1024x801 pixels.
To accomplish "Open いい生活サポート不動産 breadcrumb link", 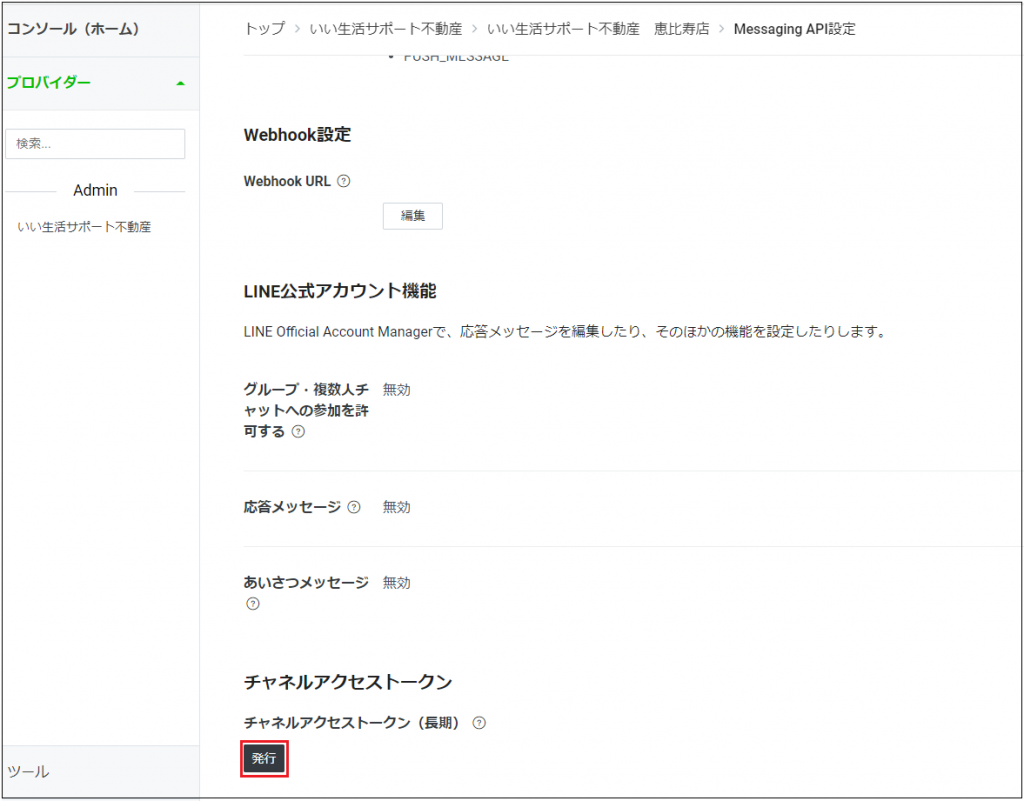I will pyautogui.click(x=386, y=29).
